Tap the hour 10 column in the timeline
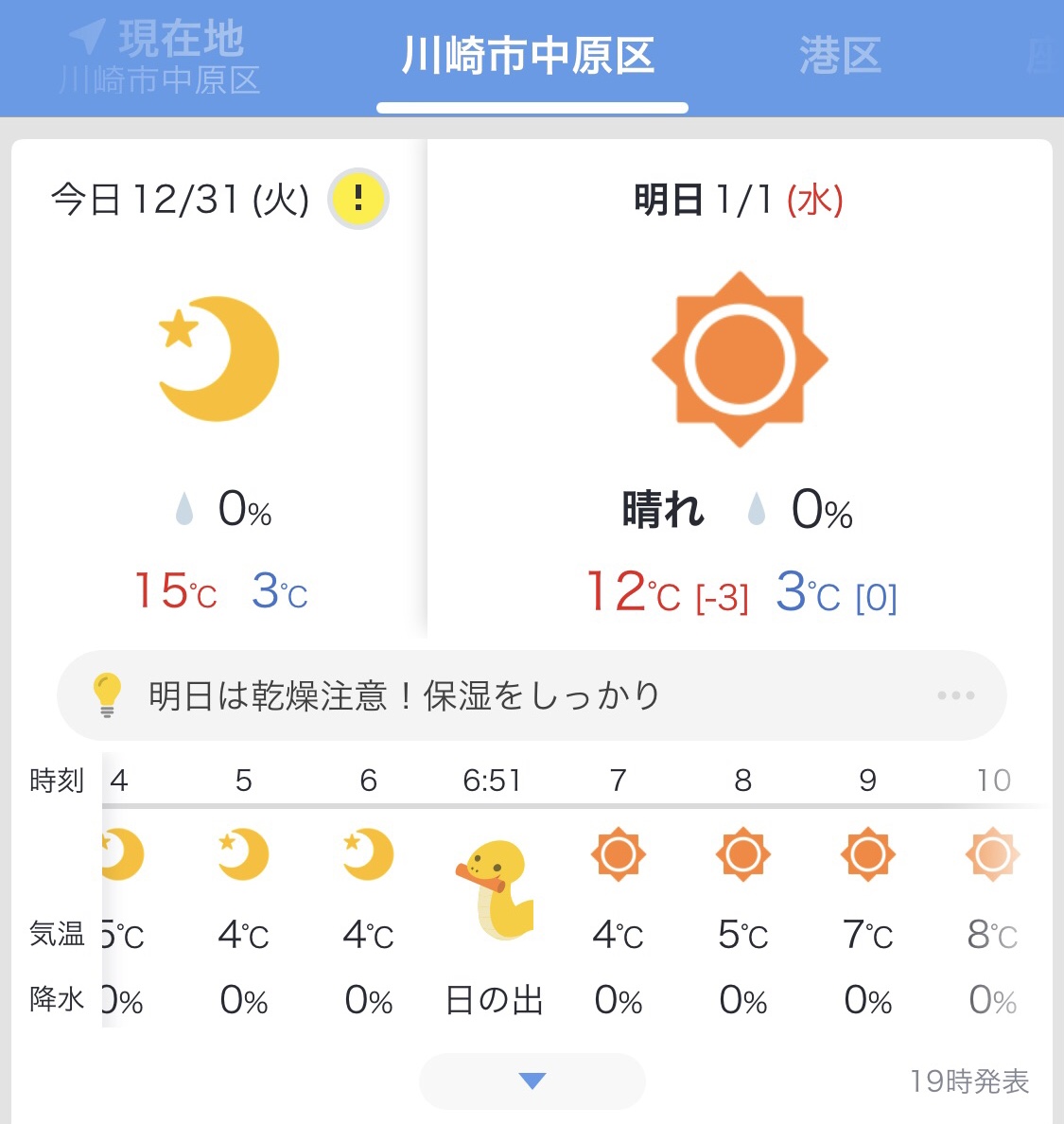This screenshot has width=1064, height=1124. click(x=993, y=889)
